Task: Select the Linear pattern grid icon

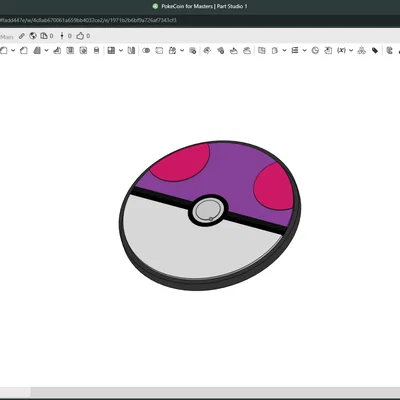Action: tap(111, 51)
